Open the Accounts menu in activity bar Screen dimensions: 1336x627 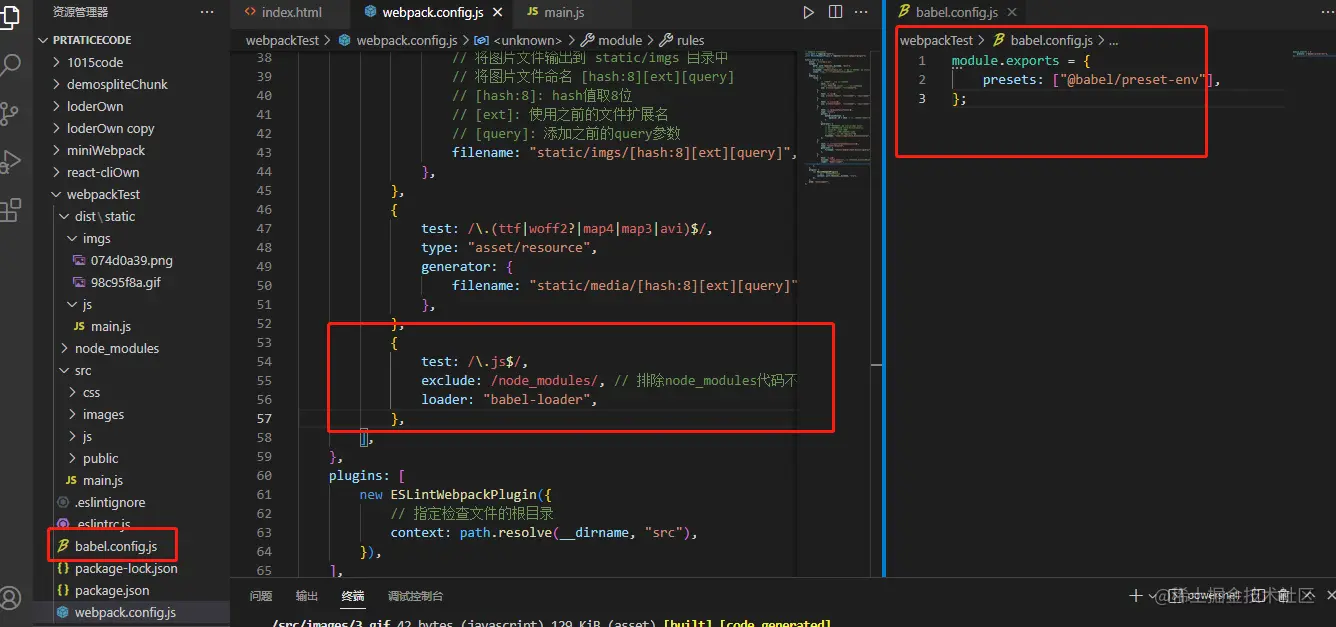click(x=10, y=598)
